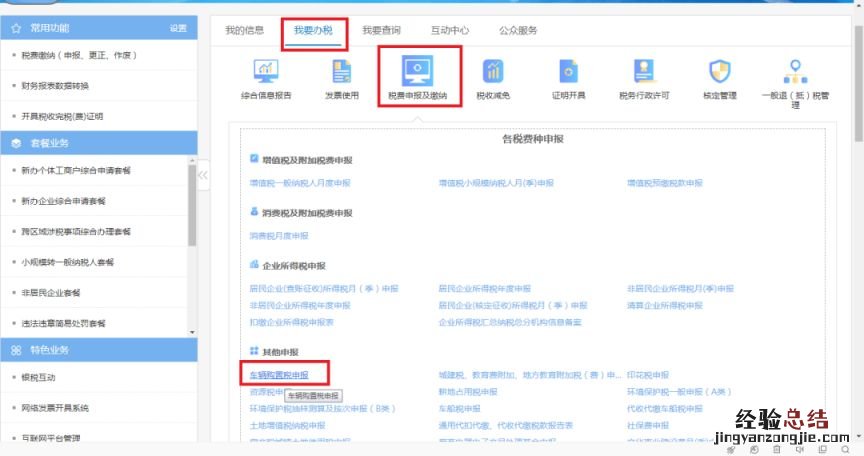
Task: Click 社保费申报 link
Action: click(x=647, y=426)
